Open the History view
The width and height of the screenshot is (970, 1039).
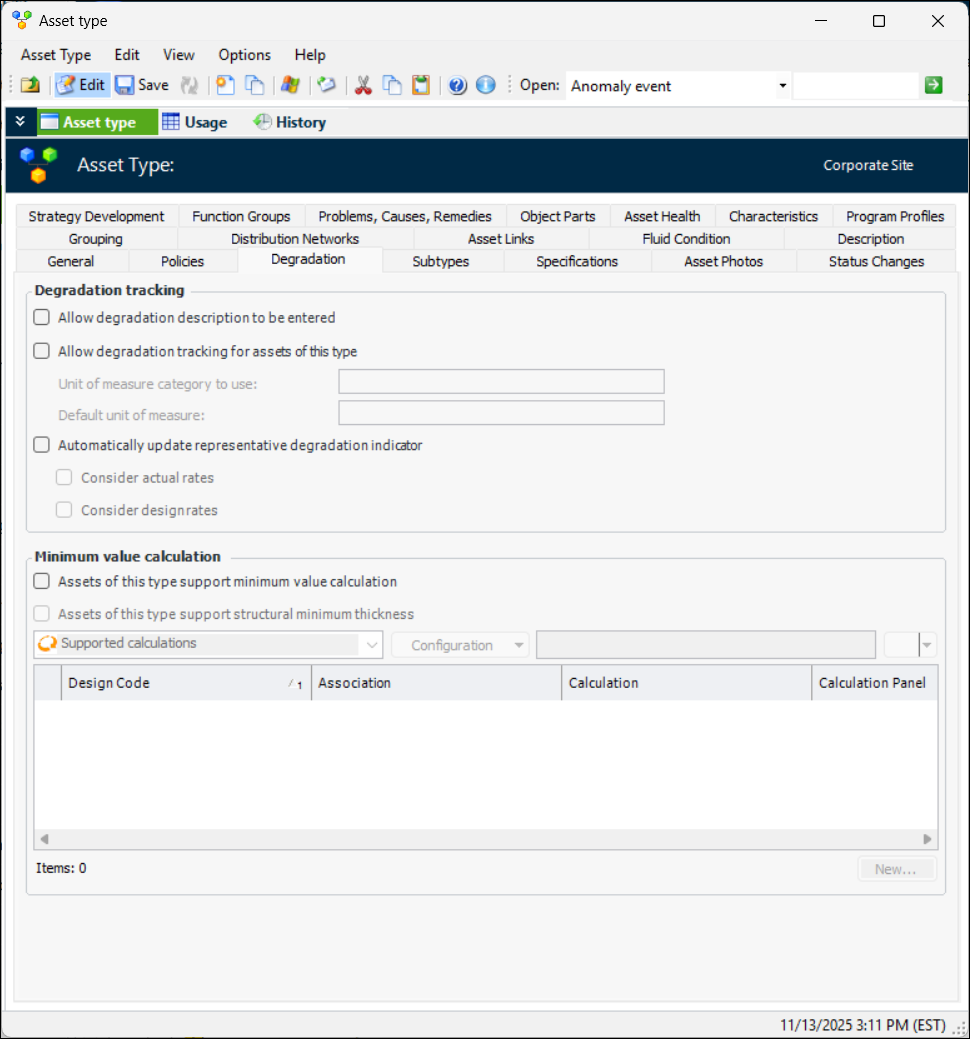point(290,122)
